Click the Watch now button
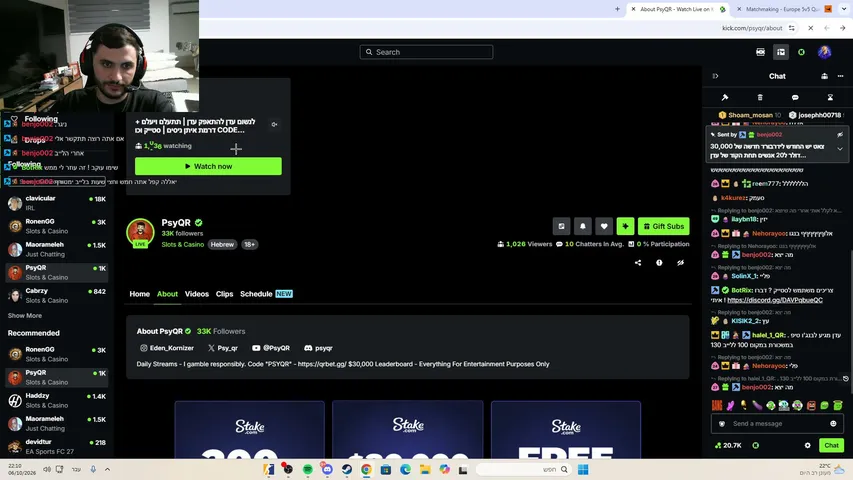This screenshot has height=480, width=853. (208, 166)
